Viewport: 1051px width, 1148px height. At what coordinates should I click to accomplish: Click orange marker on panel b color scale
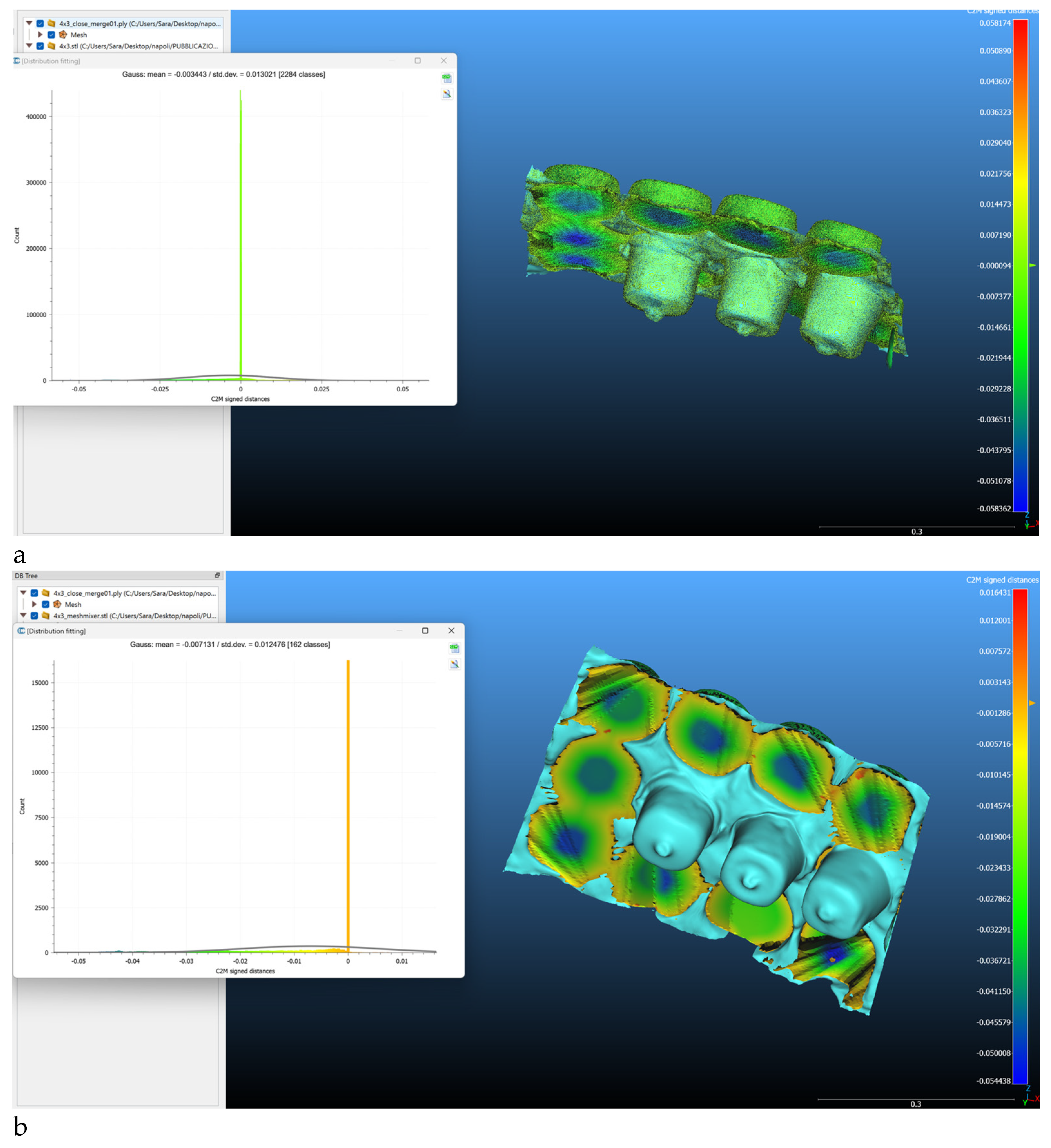[x=1032, y=703]
